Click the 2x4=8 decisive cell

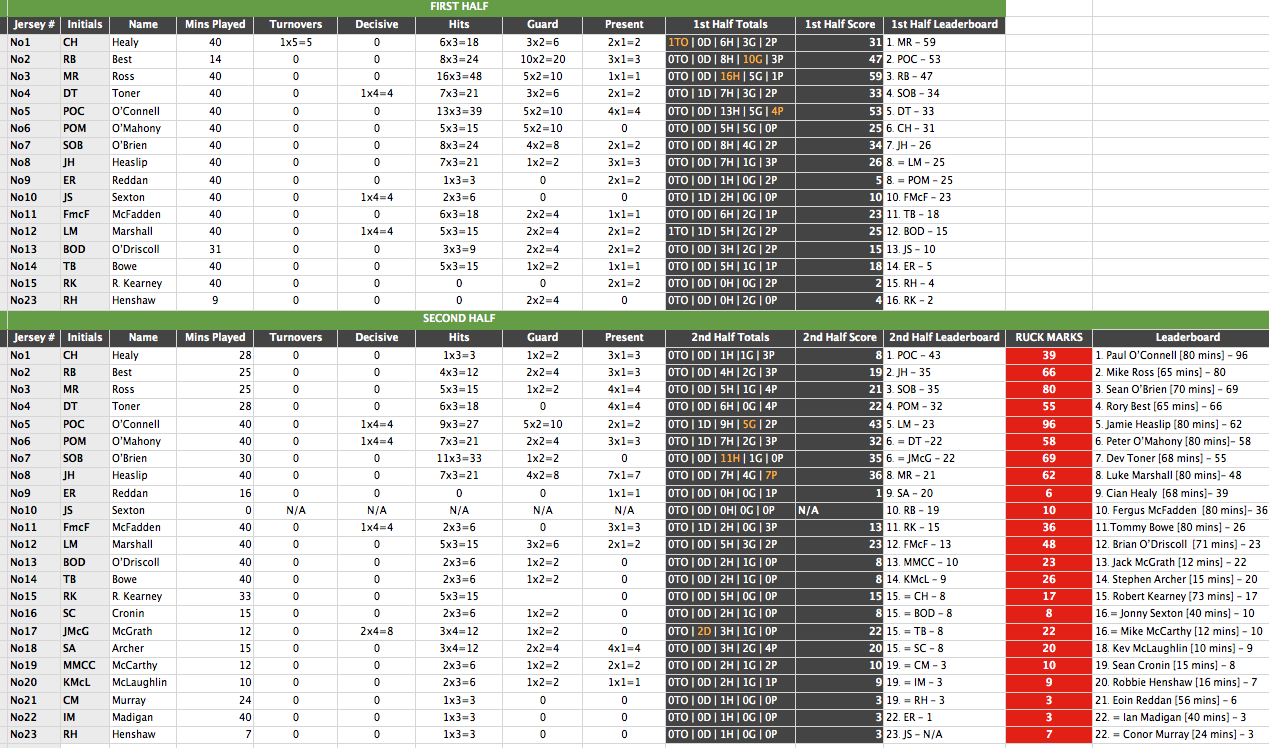pos(376,631)
